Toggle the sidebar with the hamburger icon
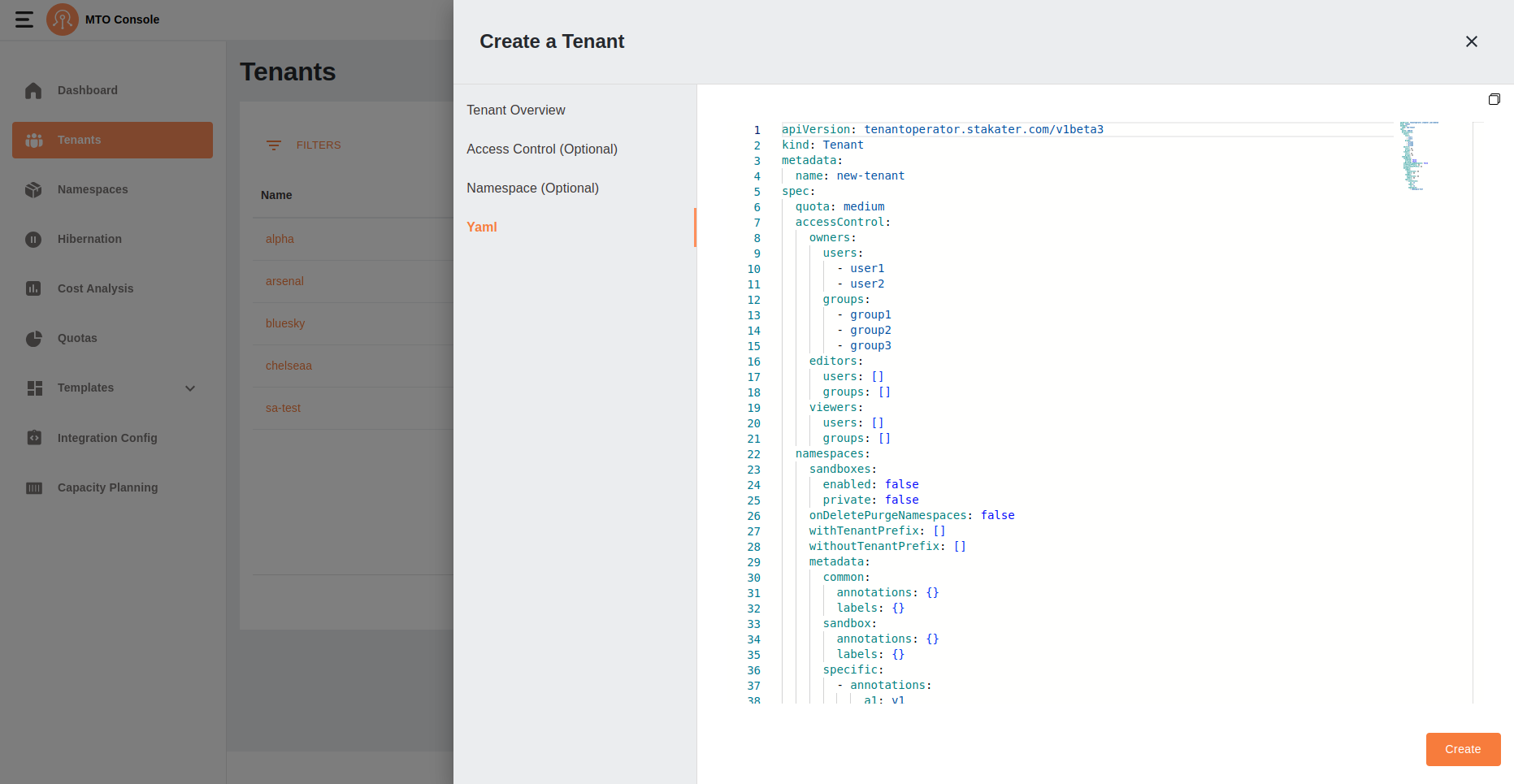Viewport: 1514px width, 784px height. (24, 19)
